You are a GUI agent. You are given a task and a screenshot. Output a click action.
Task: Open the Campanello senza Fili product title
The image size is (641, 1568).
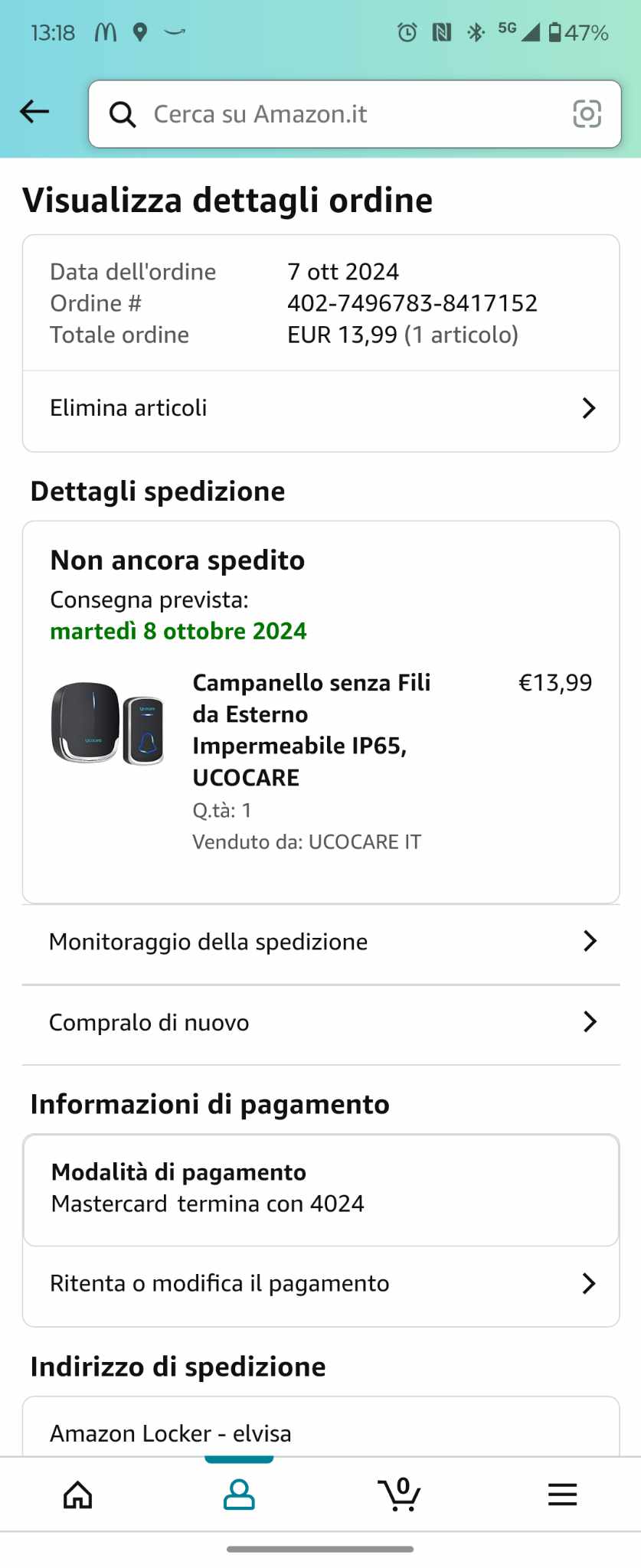[x=312, y=730]
